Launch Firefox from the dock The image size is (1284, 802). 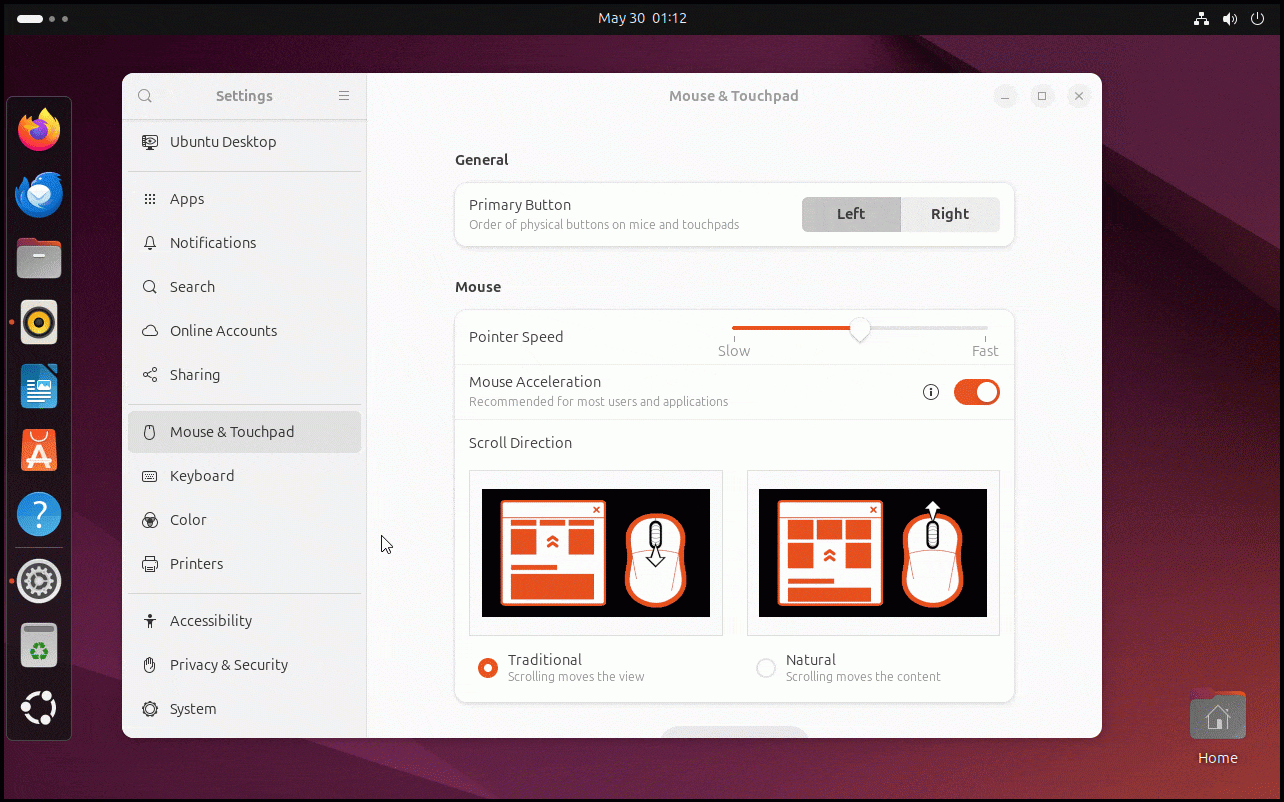(x=39, y=129)
